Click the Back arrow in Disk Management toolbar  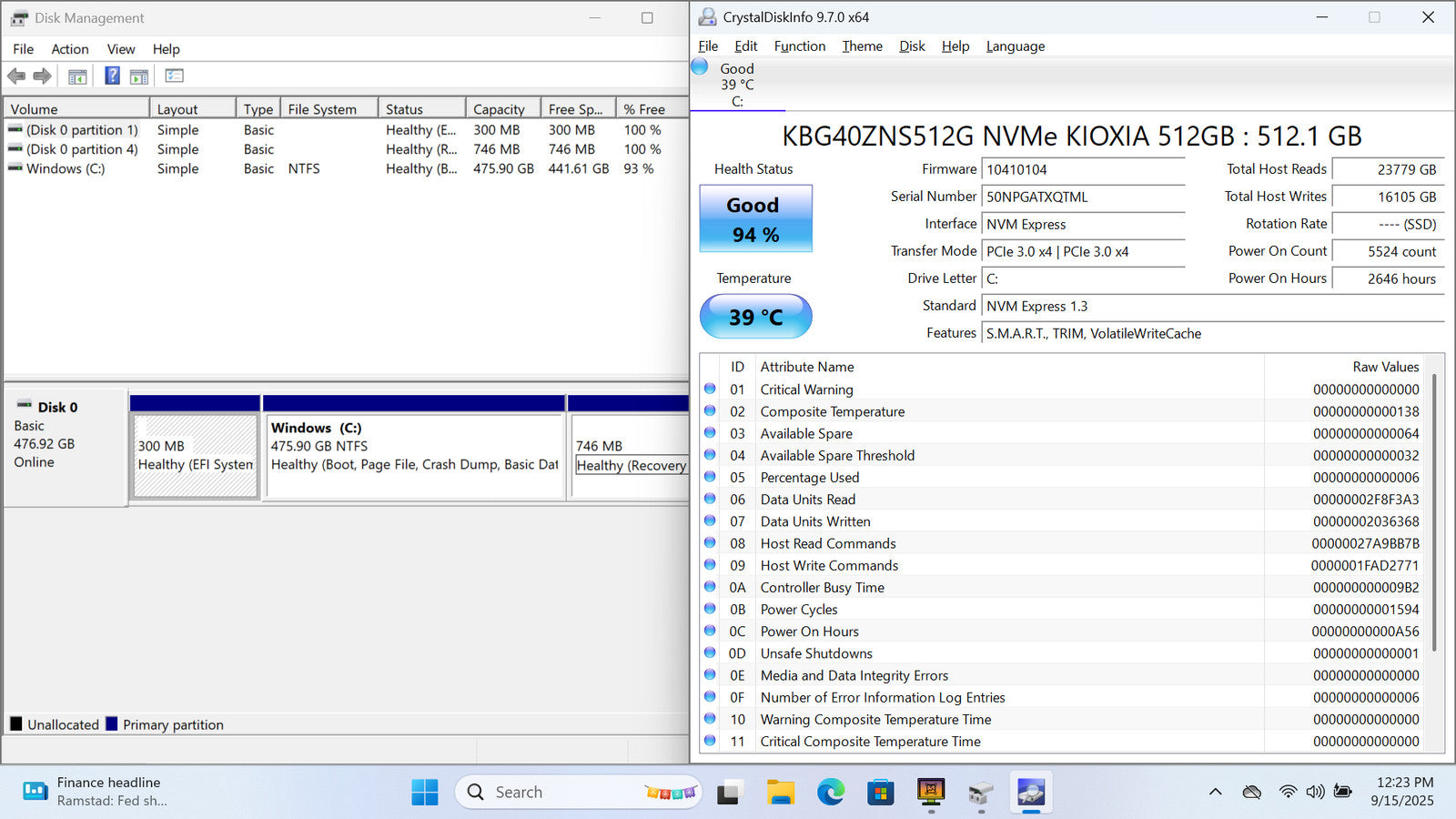16,76
